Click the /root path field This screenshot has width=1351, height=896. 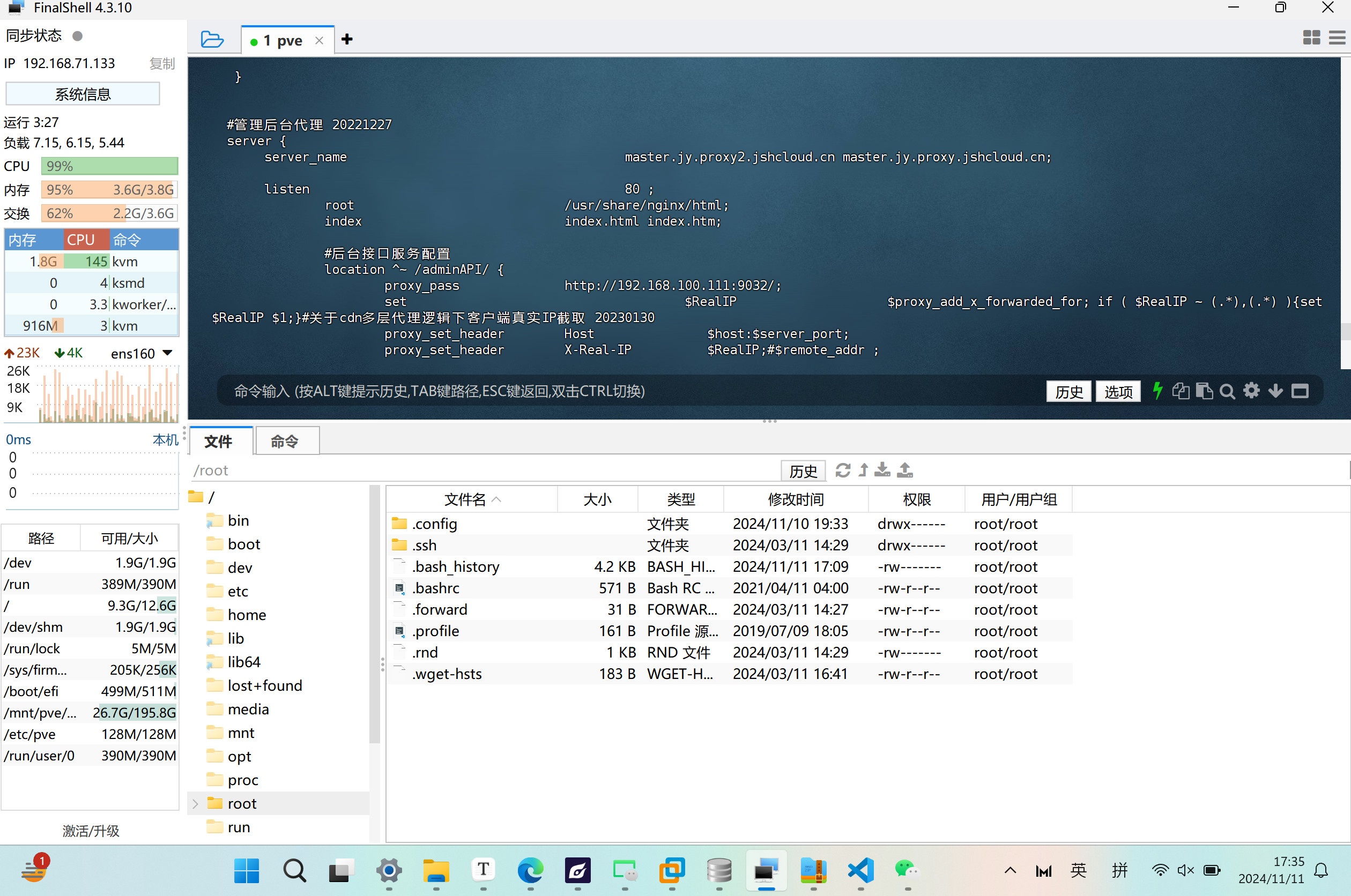(x=486, y=471)
